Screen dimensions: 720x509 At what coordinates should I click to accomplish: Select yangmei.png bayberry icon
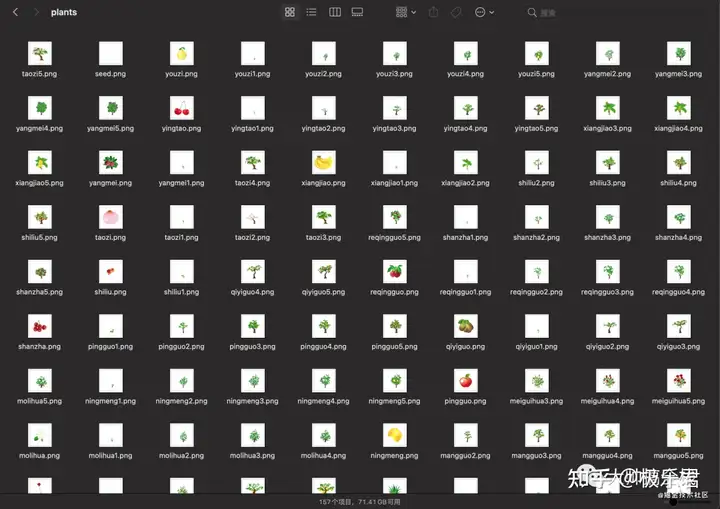[x=111, y=163]
